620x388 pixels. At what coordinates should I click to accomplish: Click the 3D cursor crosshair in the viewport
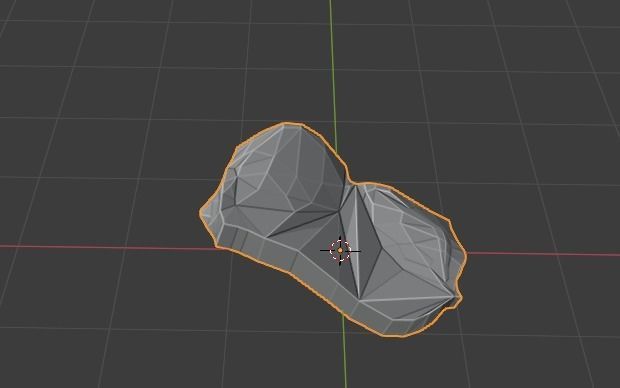(x=340, y=250)
